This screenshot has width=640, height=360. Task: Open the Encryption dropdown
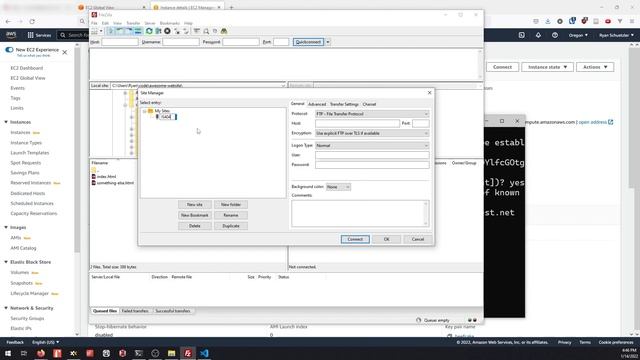point(372,133)
